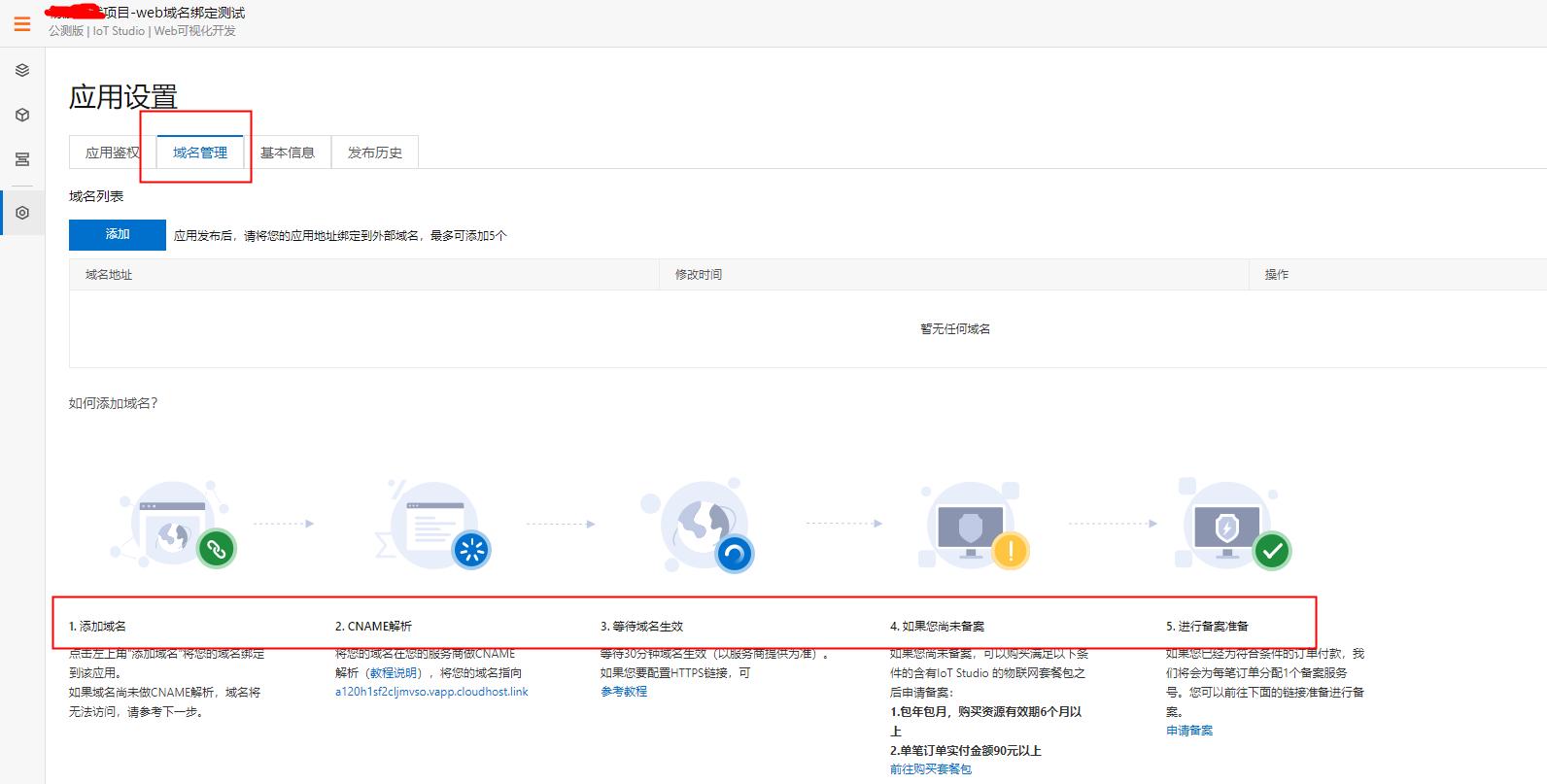Click the cloudhost.link CNAME address

(x=431, y=692)
